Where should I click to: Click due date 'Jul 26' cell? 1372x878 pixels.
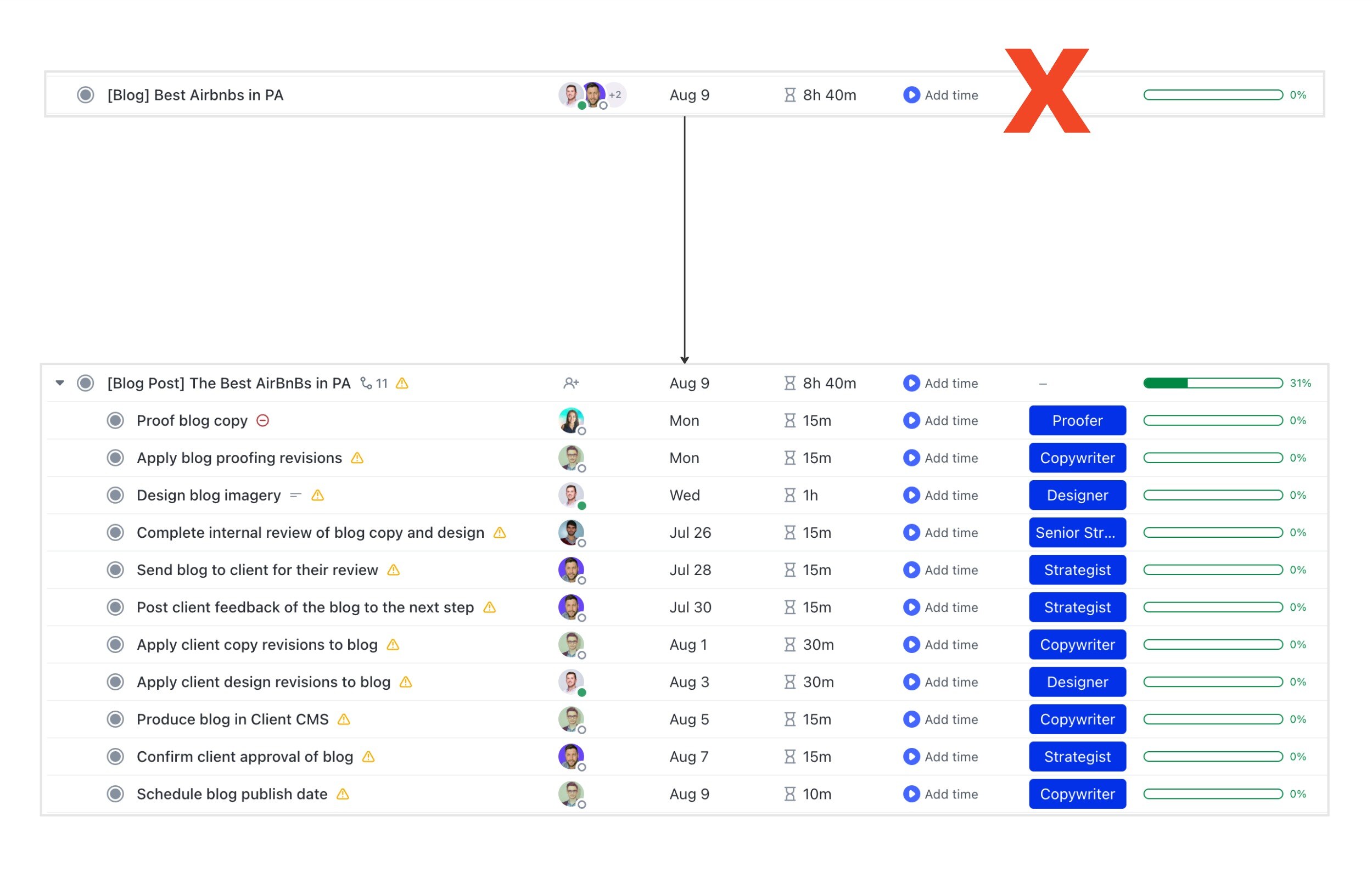click(690, 532)
